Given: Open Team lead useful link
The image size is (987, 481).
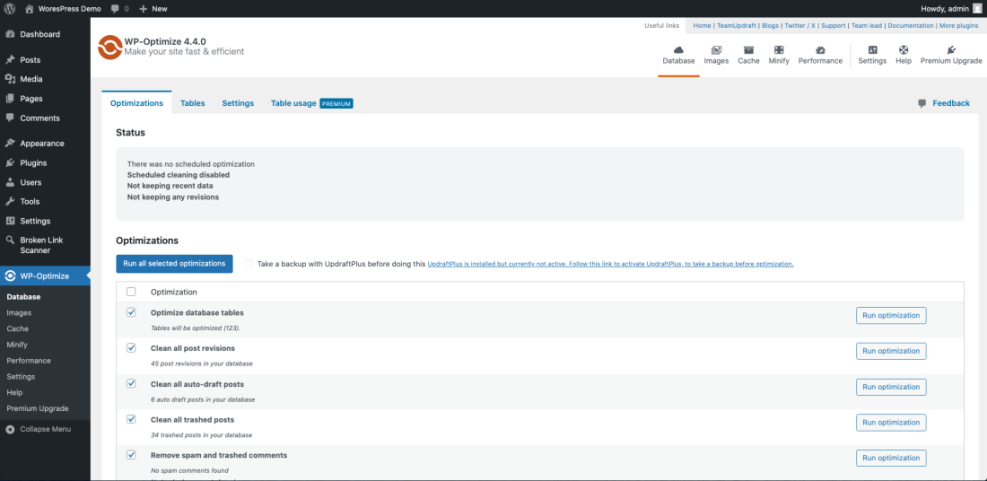Looking at the screenshot, I should click(867, 26).
